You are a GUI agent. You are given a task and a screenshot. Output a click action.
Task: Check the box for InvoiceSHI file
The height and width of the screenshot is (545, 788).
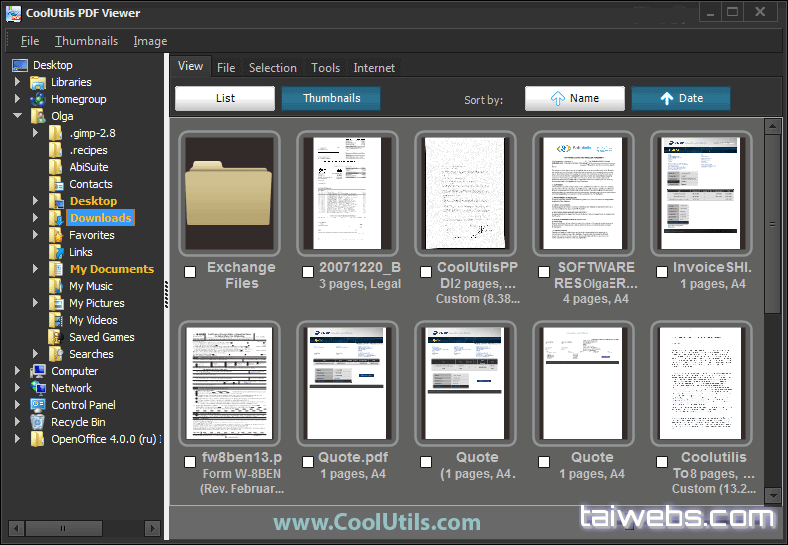click(x=662, y=272)
